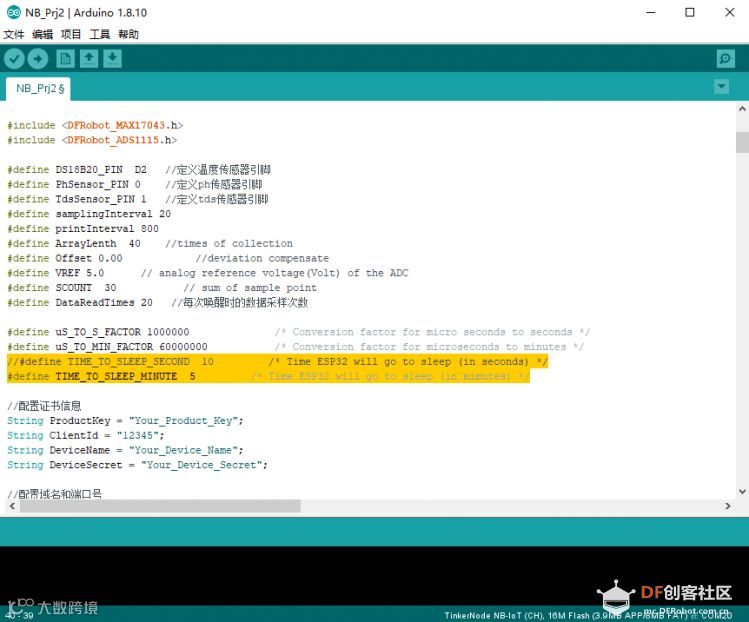Select the NB_Prj2 sketch tab

pyautogui.click(x=38, y=89)
